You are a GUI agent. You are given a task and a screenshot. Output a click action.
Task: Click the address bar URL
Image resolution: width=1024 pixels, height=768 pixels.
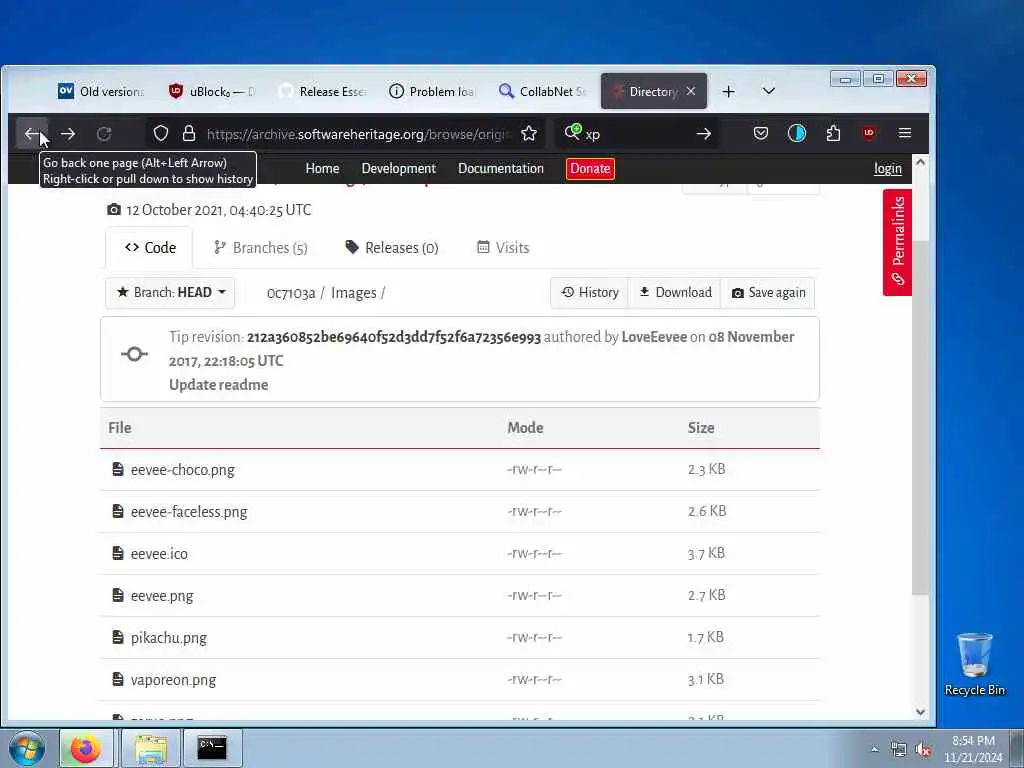click(x=357, y=134)
